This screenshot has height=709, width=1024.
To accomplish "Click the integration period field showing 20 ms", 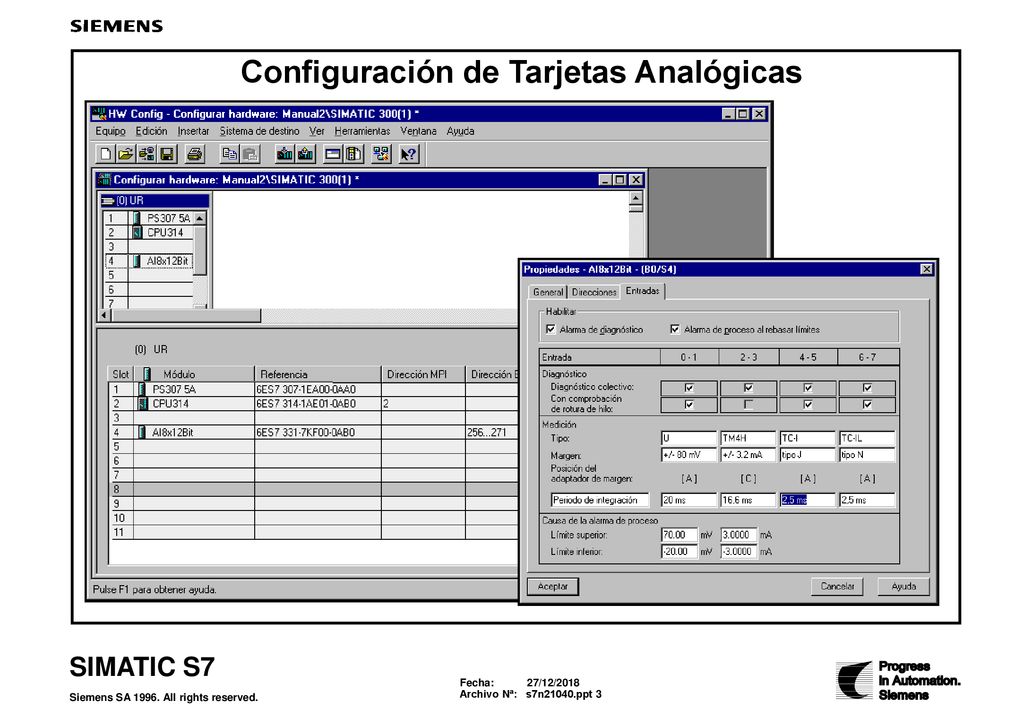I will point(688,500).
